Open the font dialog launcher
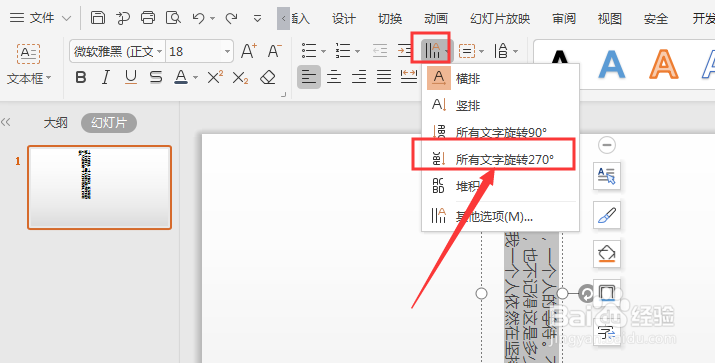The width and height of the screenshot is (715, 363). click(284, 94)
